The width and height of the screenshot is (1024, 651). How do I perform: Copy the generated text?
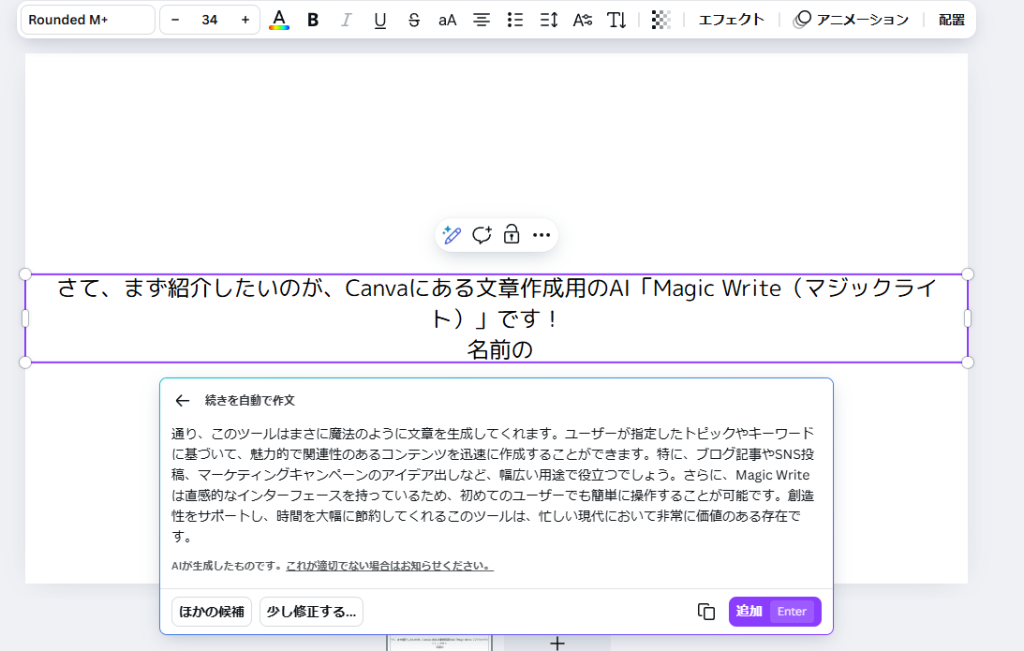point(706,612)
